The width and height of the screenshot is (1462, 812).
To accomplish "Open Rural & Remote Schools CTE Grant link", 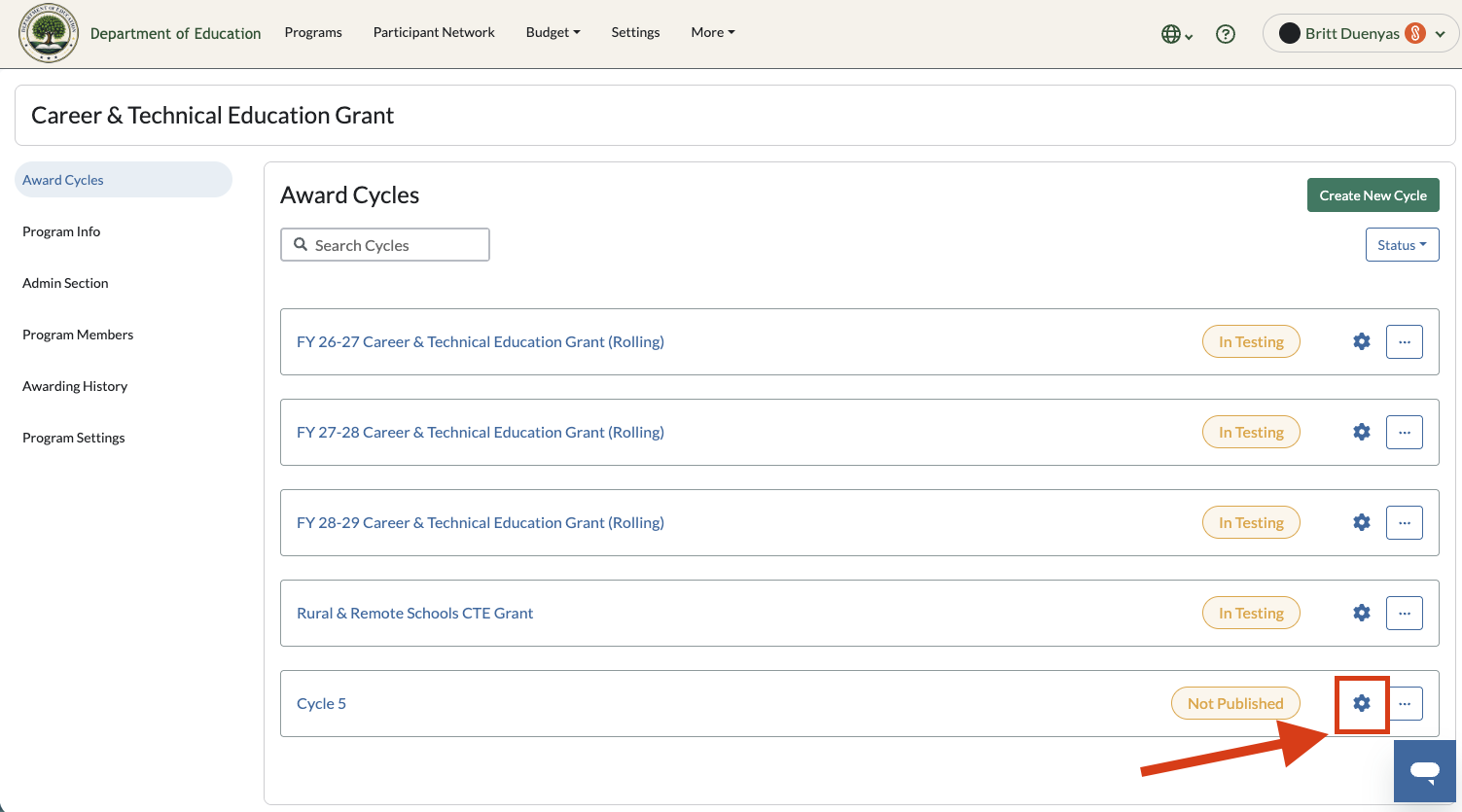I will 414,613.
